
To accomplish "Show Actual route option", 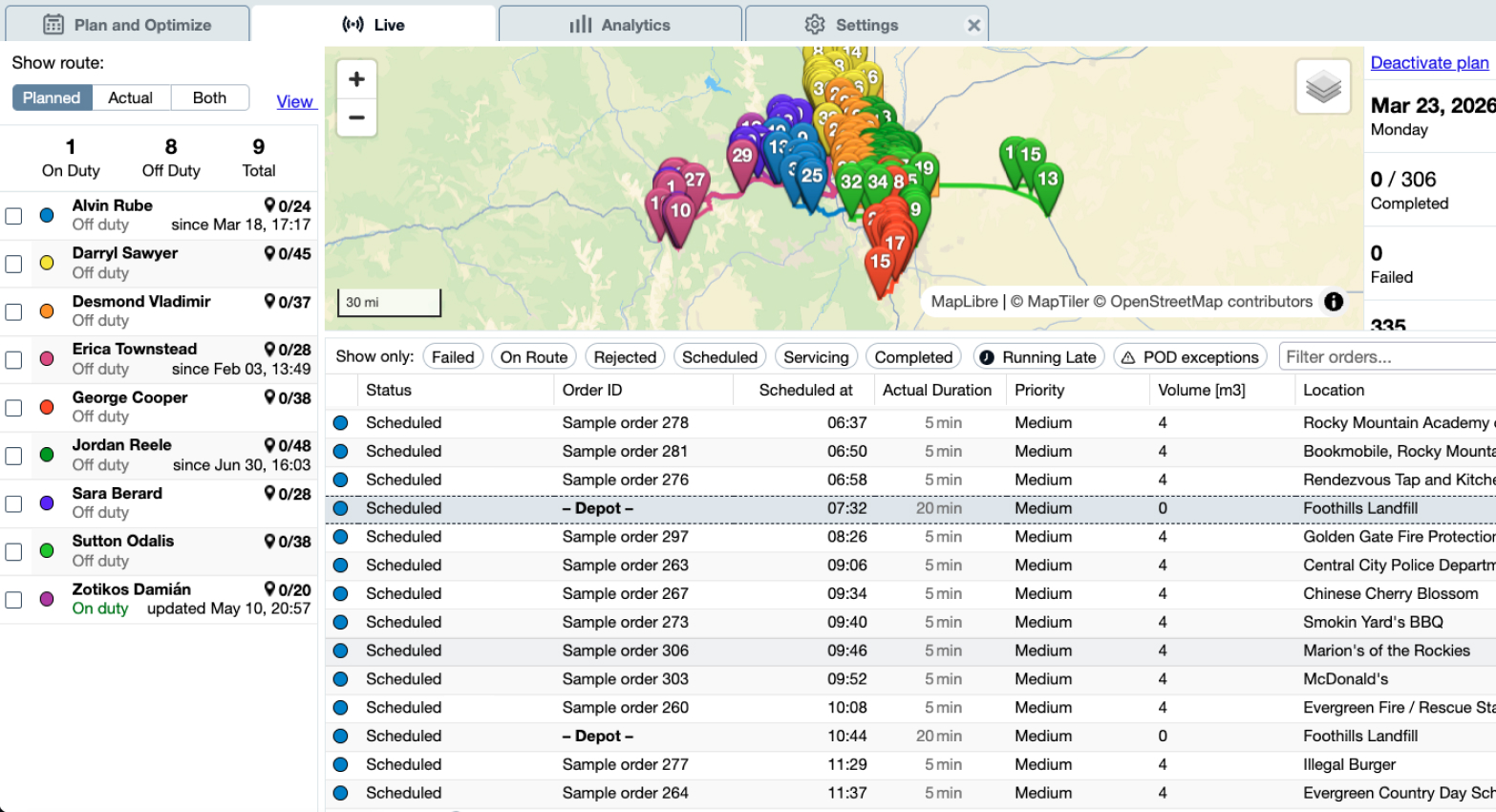I will (x=130, y=98).
